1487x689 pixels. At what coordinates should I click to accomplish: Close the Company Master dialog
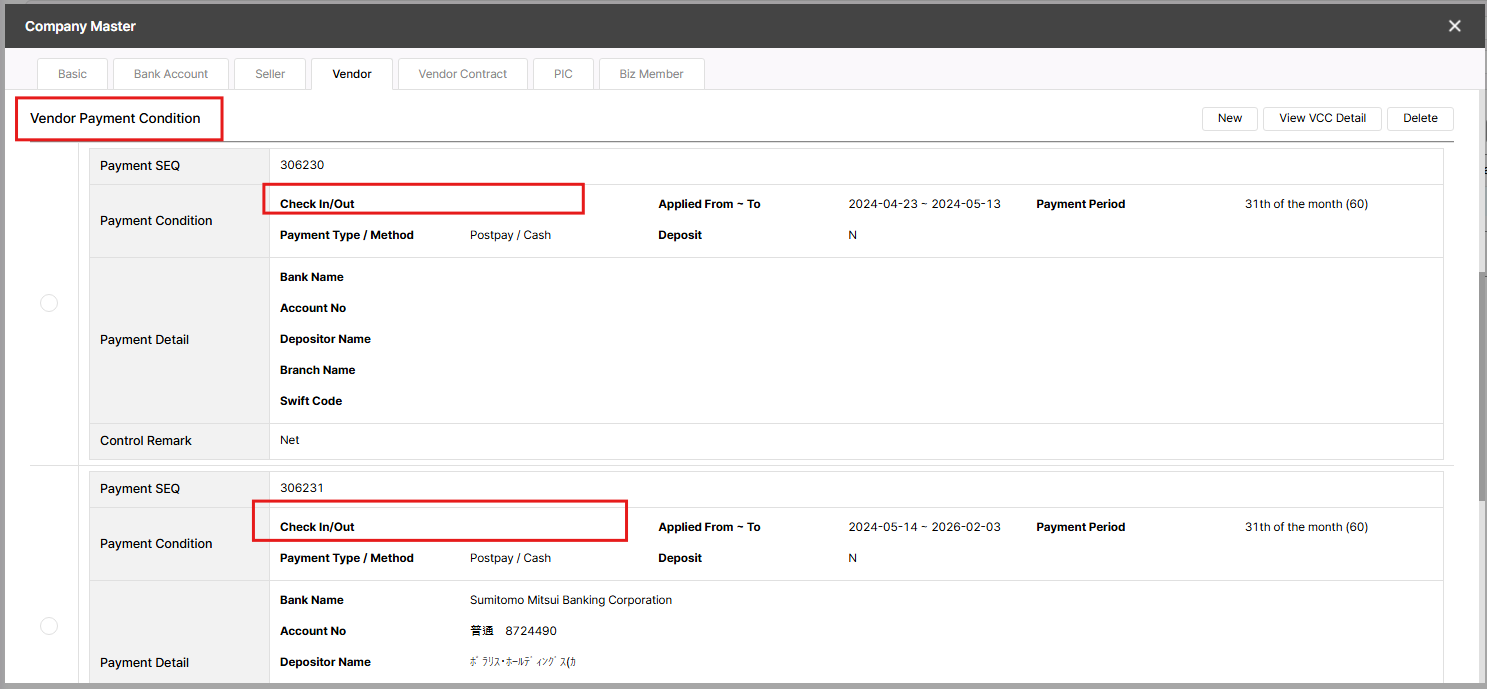point(1454,26)
